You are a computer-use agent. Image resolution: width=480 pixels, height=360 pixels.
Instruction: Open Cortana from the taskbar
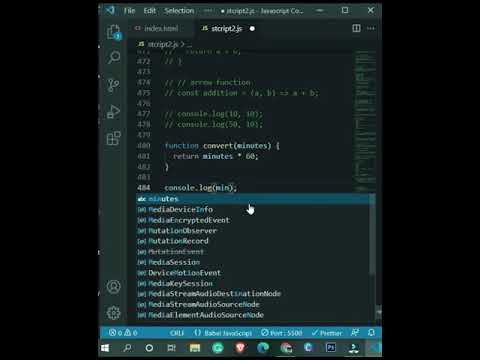[x=149, y=348]
